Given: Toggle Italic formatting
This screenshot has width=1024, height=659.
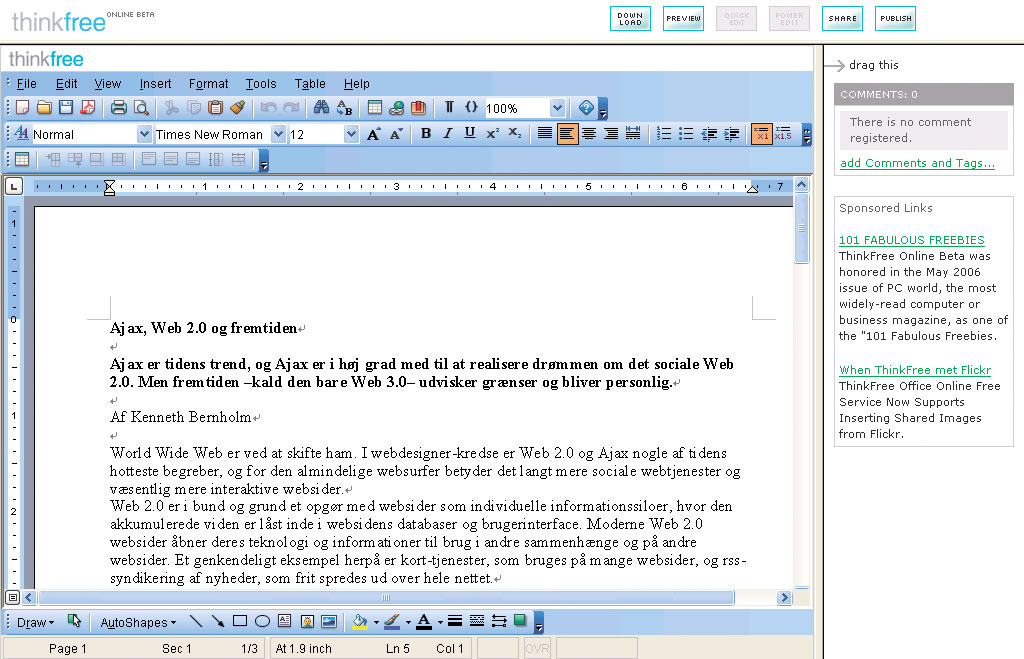Looking at the screenshot, I should click(x=447, y=134).
